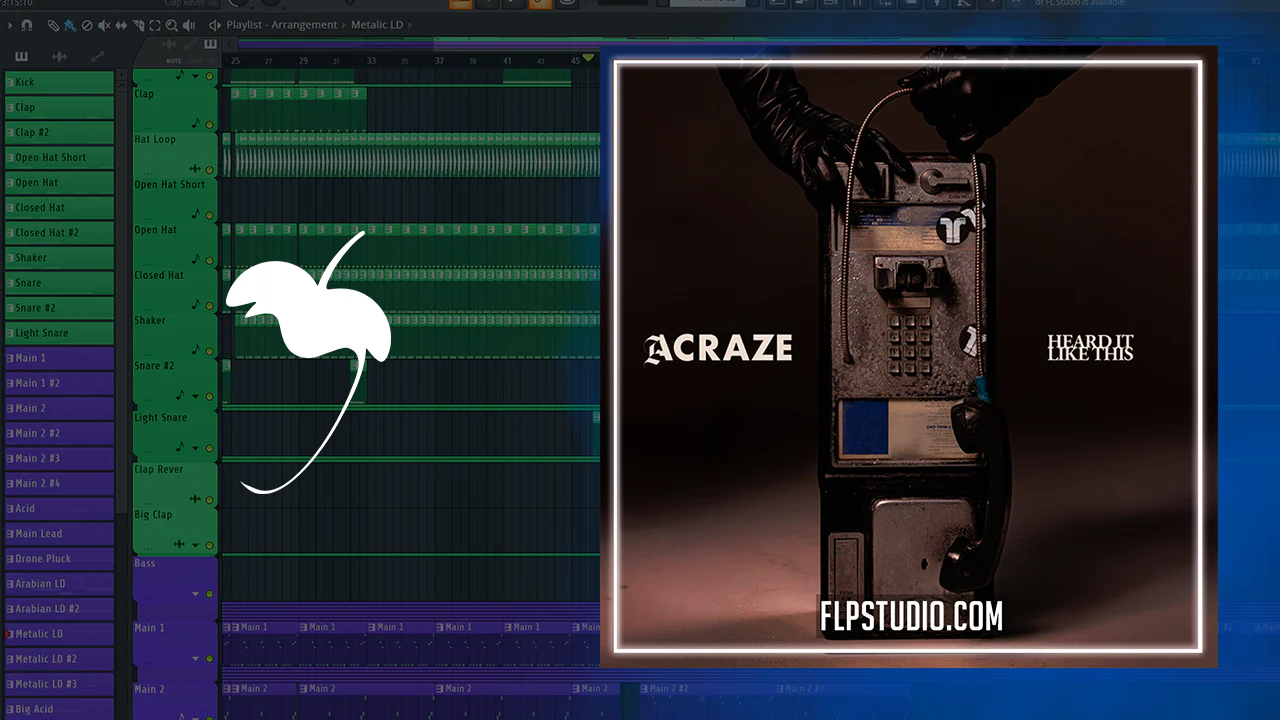This screenshot has height=720, width=1280.
Task: Mute the Hat Loop track
Action: (x=210, y=168)
